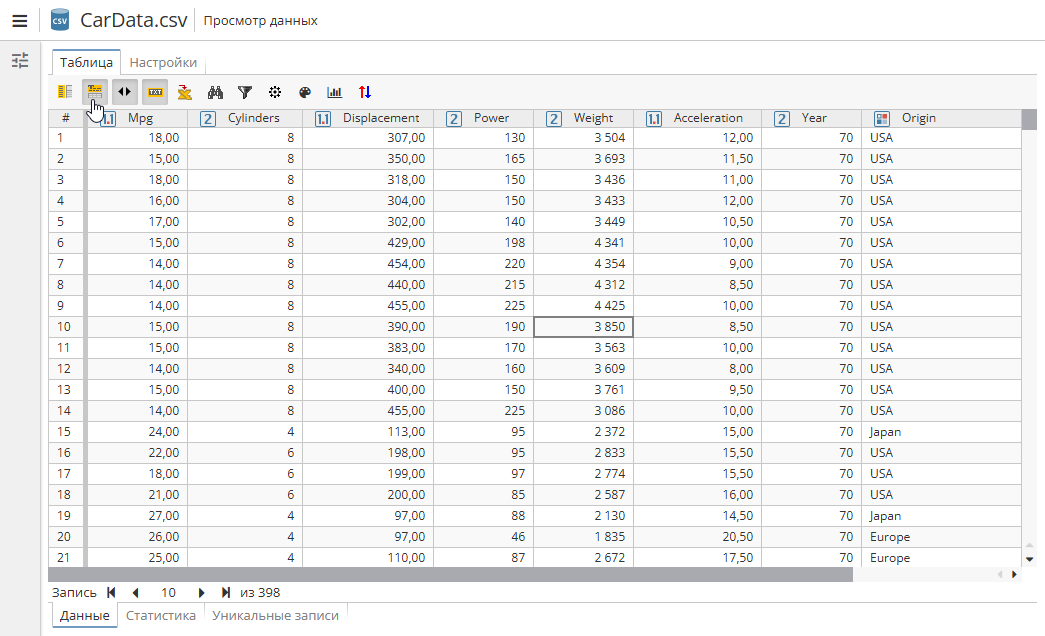This screenshot has width=1045, height=636.
Task: Click the CarData.csv title
Action: pyautogui.click(x=133, y=20)
